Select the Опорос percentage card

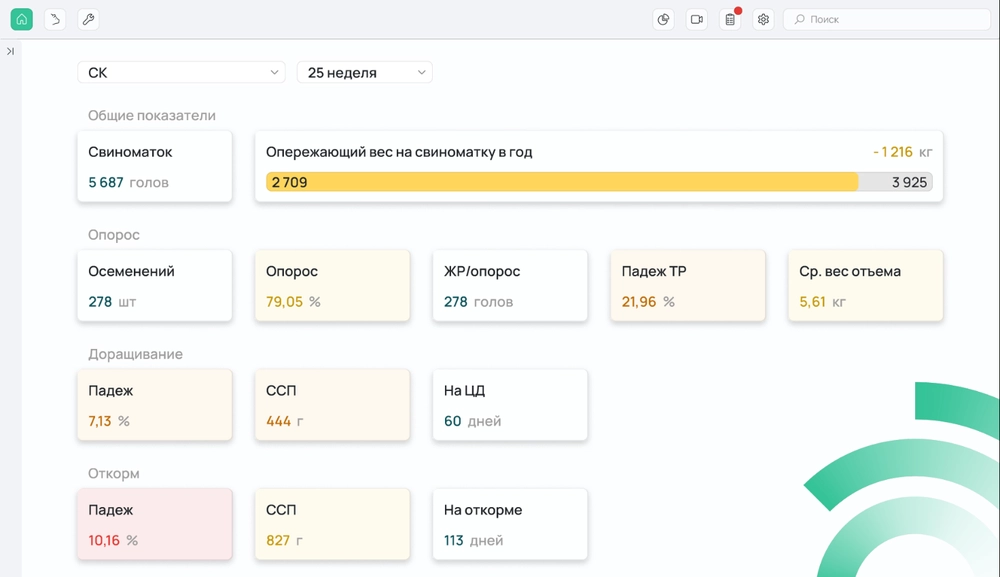click(332, 286)
